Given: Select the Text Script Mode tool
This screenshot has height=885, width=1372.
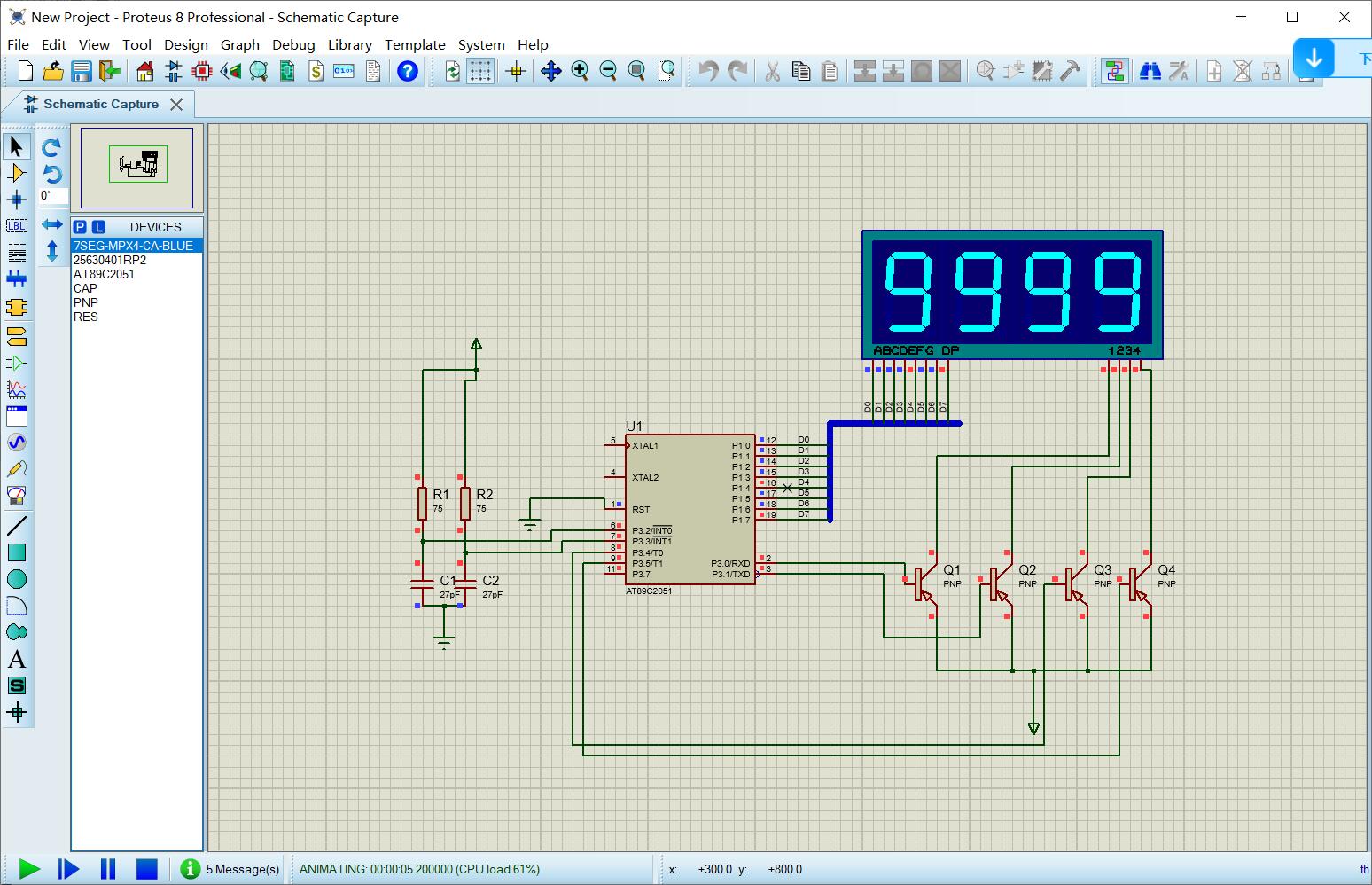Looking at the screenshot, I should [17, 253].
